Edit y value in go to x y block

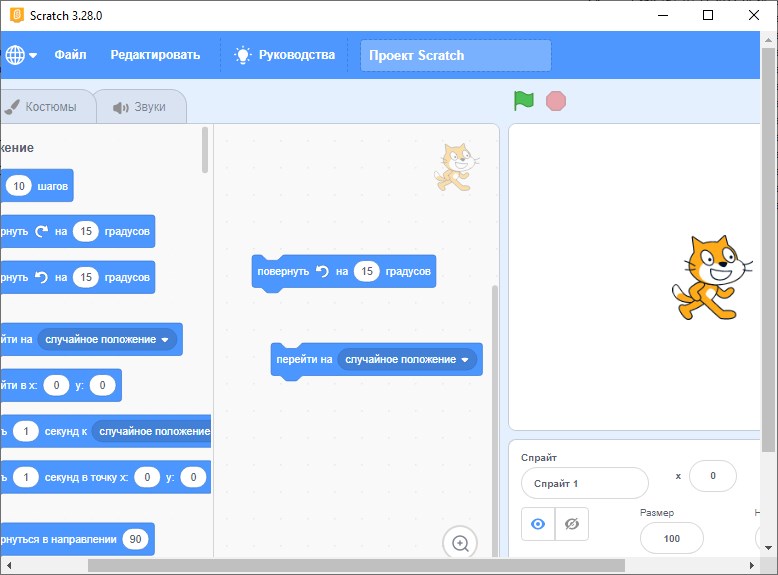click(102, 385)
